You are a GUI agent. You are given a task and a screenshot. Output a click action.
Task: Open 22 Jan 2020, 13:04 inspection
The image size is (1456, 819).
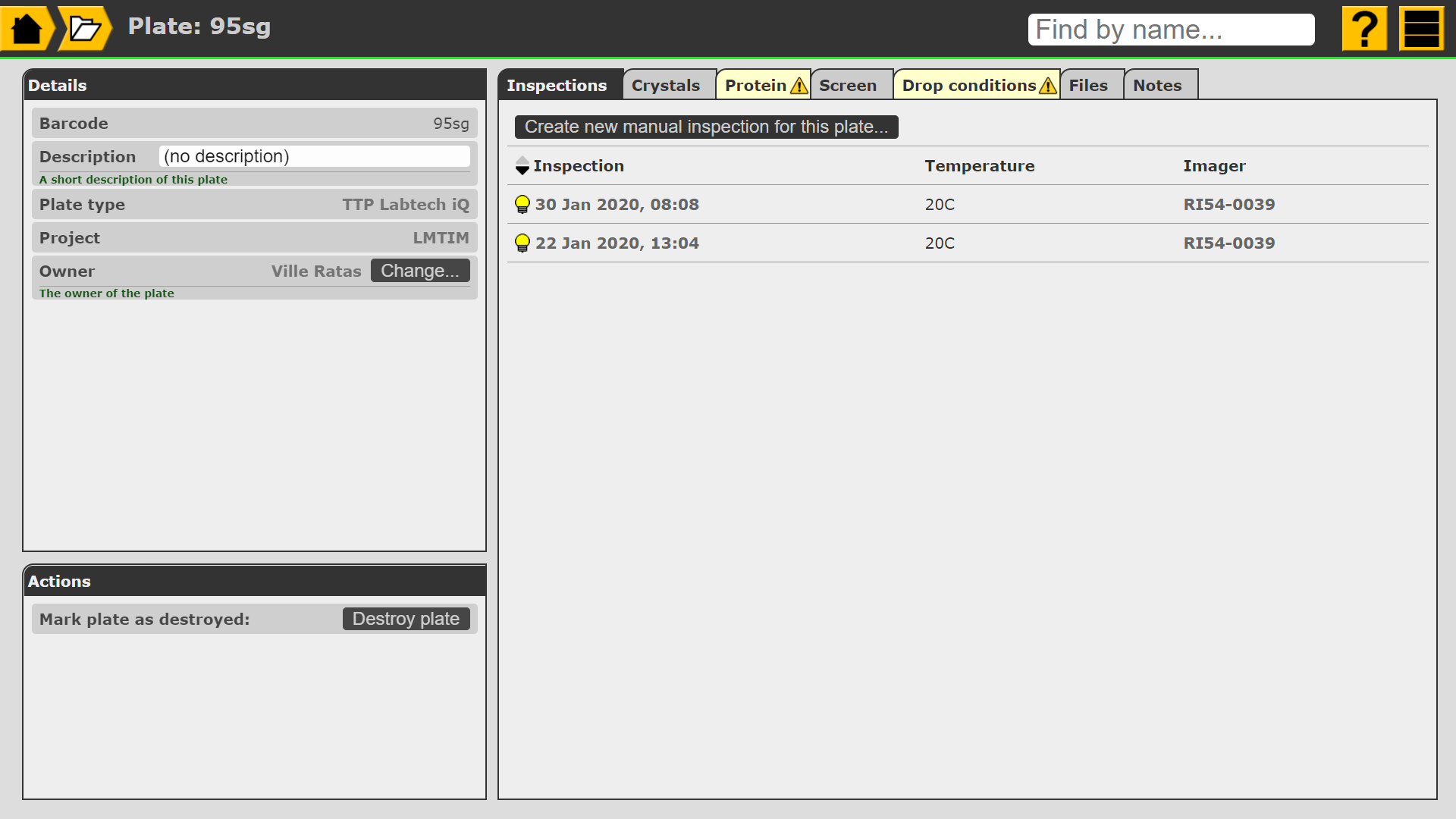[617, 243]
